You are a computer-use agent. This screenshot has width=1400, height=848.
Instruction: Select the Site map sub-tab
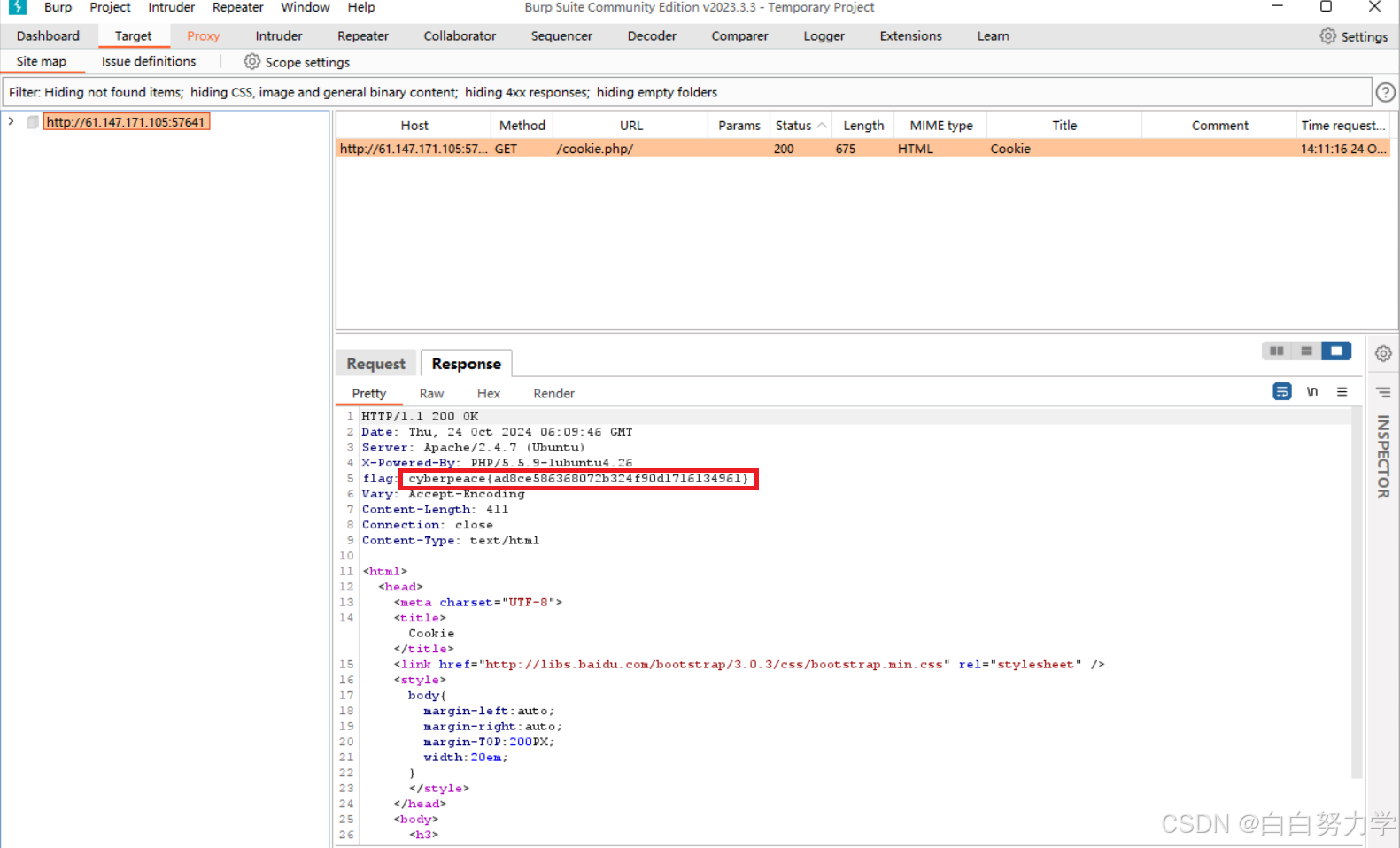42,62
